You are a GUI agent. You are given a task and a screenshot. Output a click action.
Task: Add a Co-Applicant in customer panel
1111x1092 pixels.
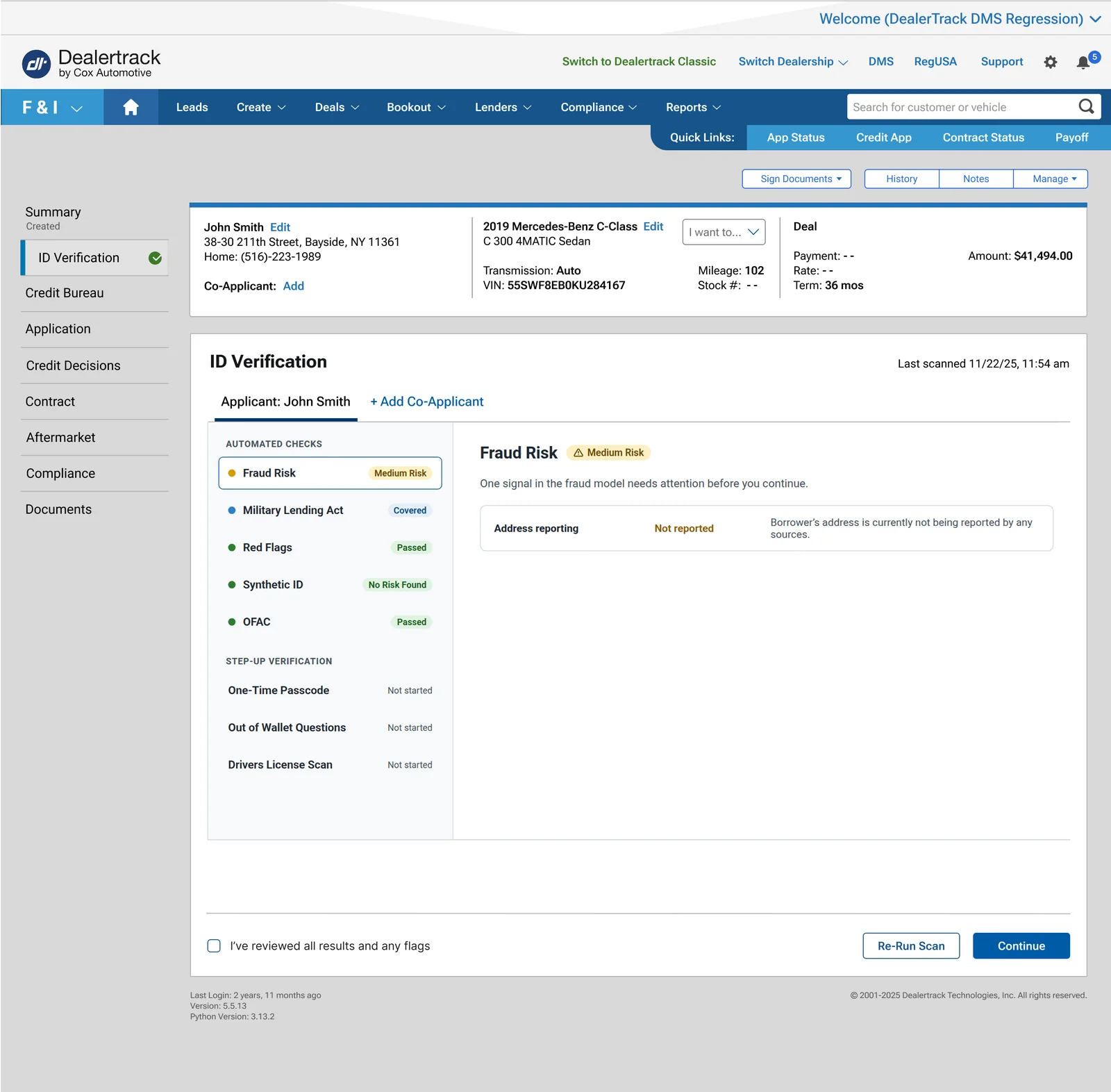[x=293, y=286]
